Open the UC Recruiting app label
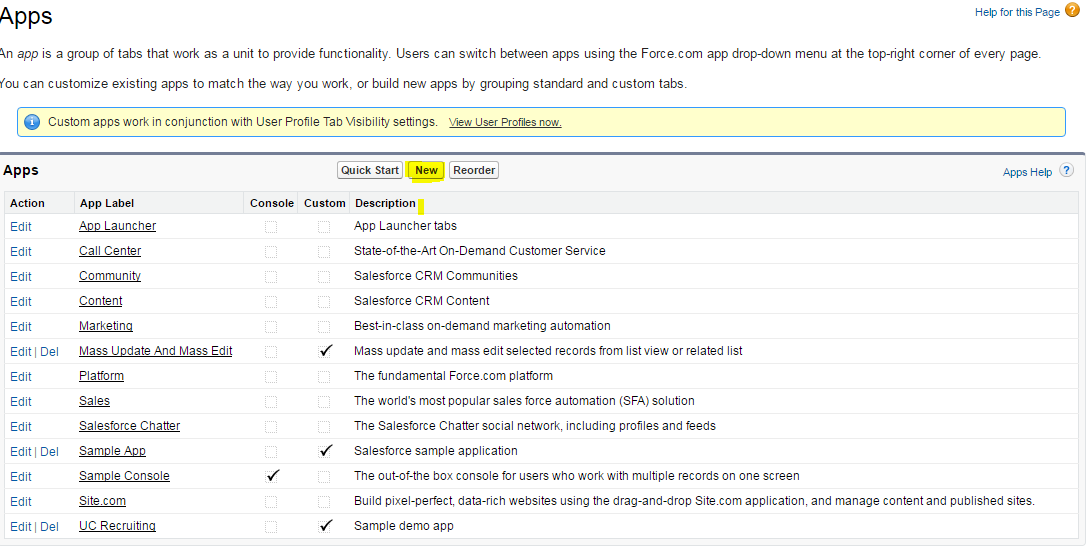1089x555 pixels. pos(117,526)
